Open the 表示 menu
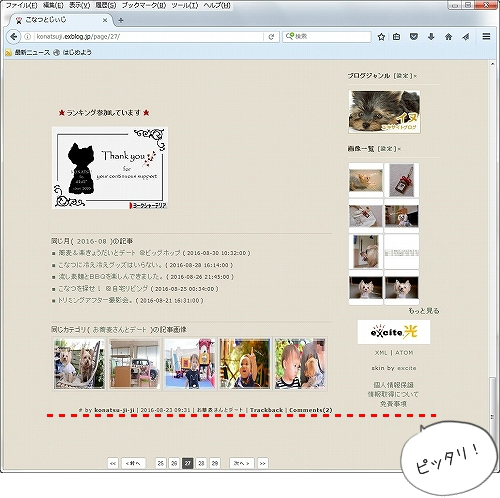The width and height of the screenshot is (500, 498). click(79, 5)
